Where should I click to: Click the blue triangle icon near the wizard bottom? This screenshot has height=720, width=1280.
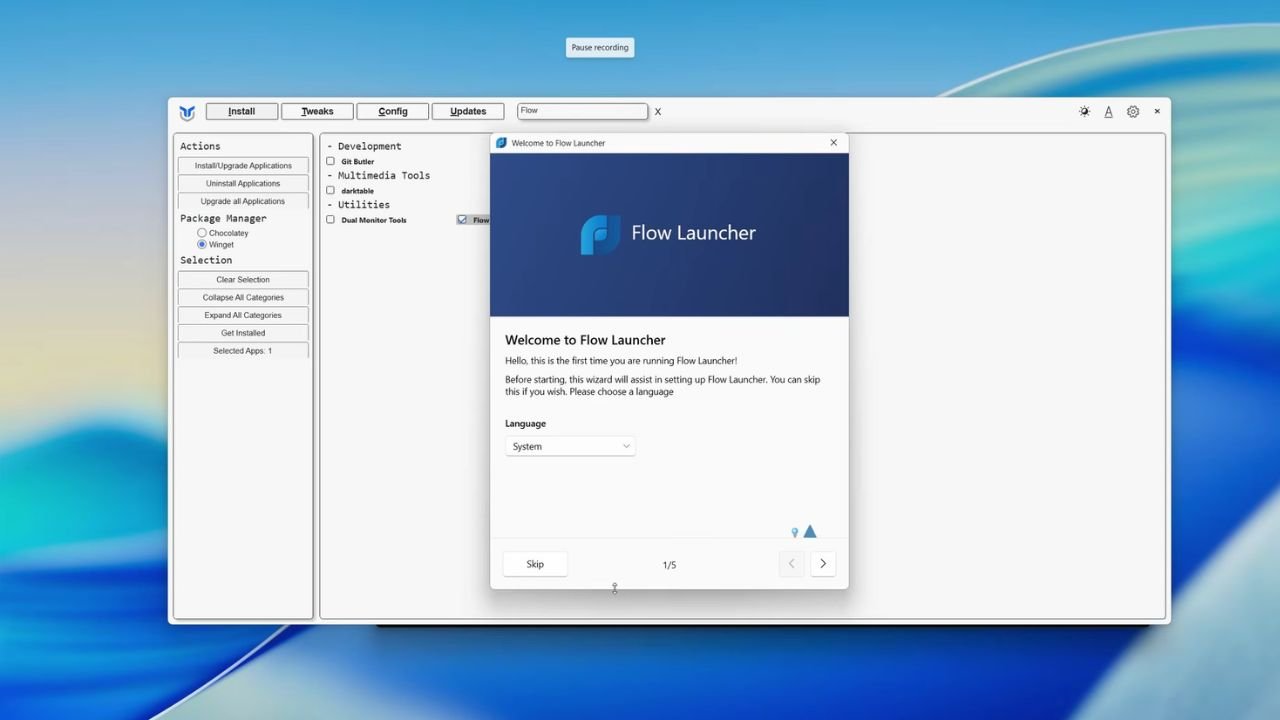(810, 531)
